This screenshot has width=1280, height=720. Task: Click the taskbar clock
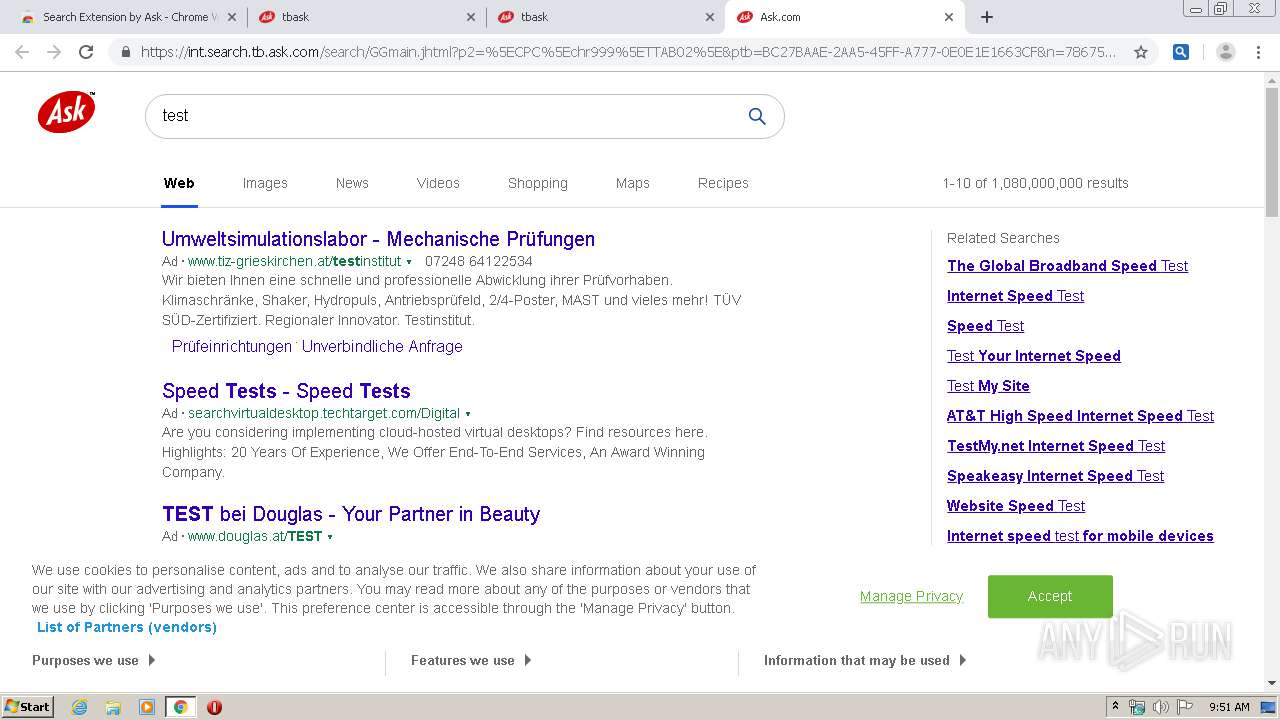(x=1229, y=707)
